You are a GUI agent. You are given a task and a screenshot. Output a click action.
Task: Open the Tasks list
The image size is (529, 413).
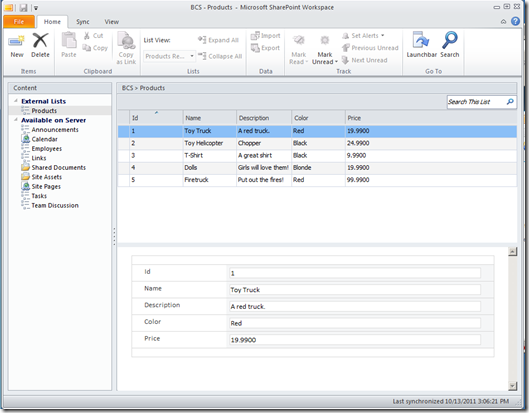click(39, 196)
